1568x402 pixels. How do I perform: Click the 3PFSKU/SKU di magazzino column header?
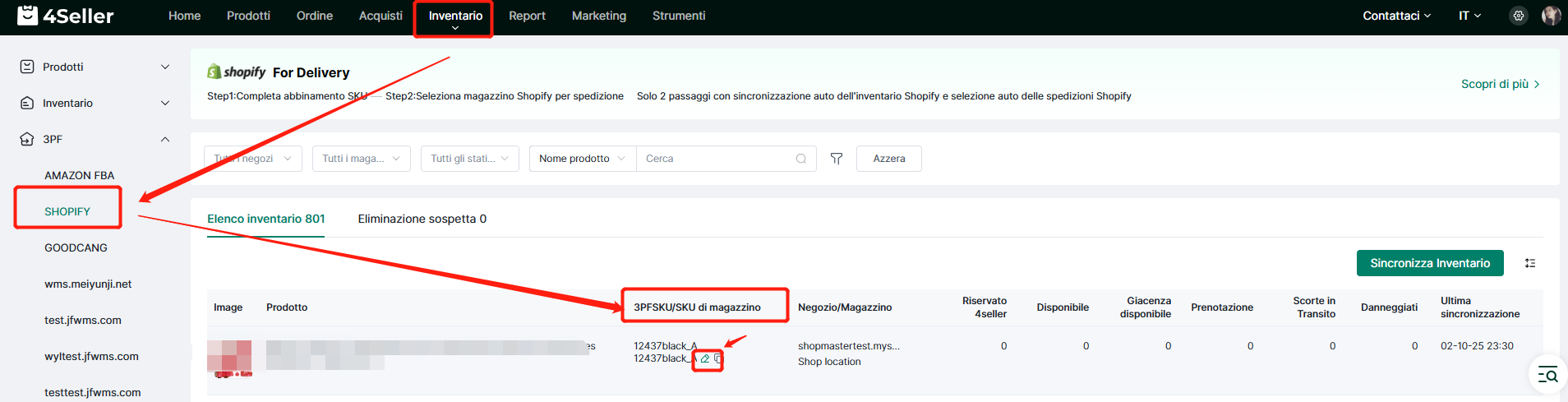point(697,307)
